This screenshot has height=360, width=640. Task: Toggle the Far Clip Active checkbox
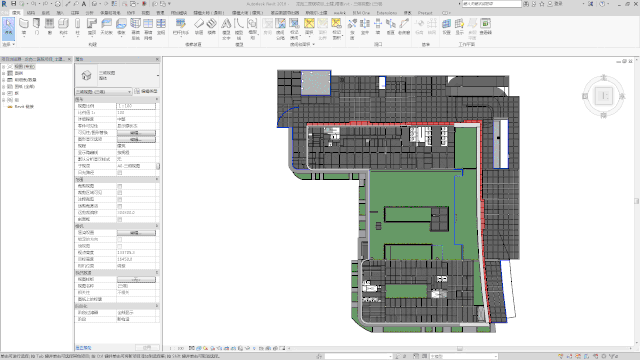120,206
